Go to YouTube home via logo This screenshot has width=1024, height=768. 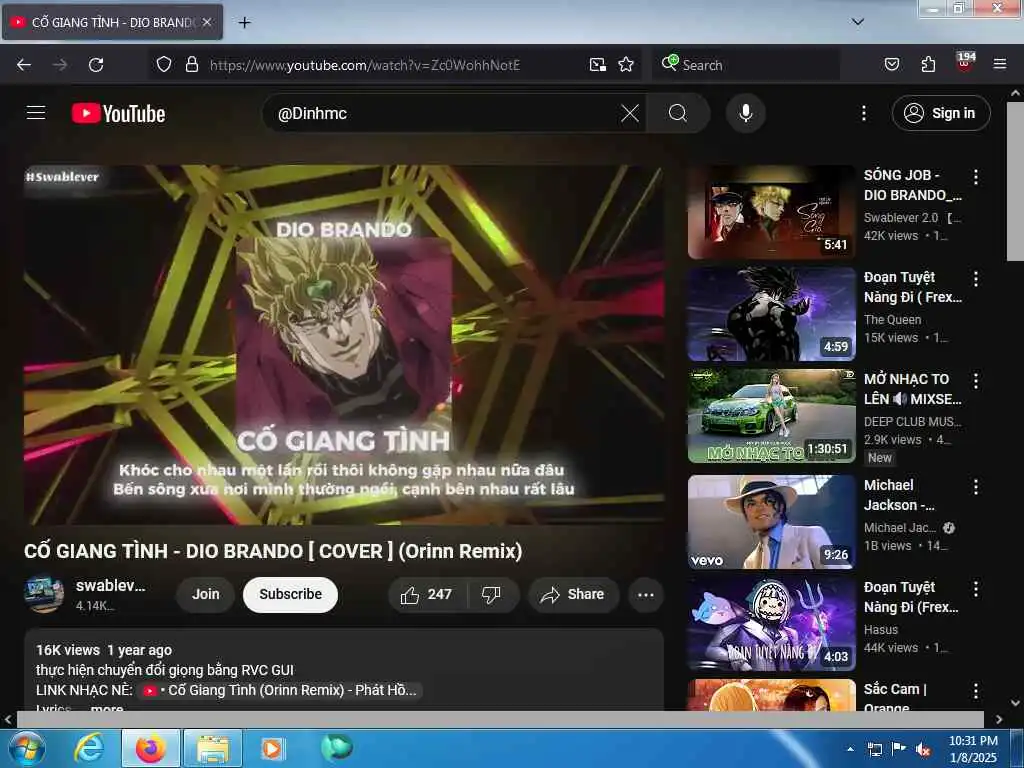pos(118,114)
